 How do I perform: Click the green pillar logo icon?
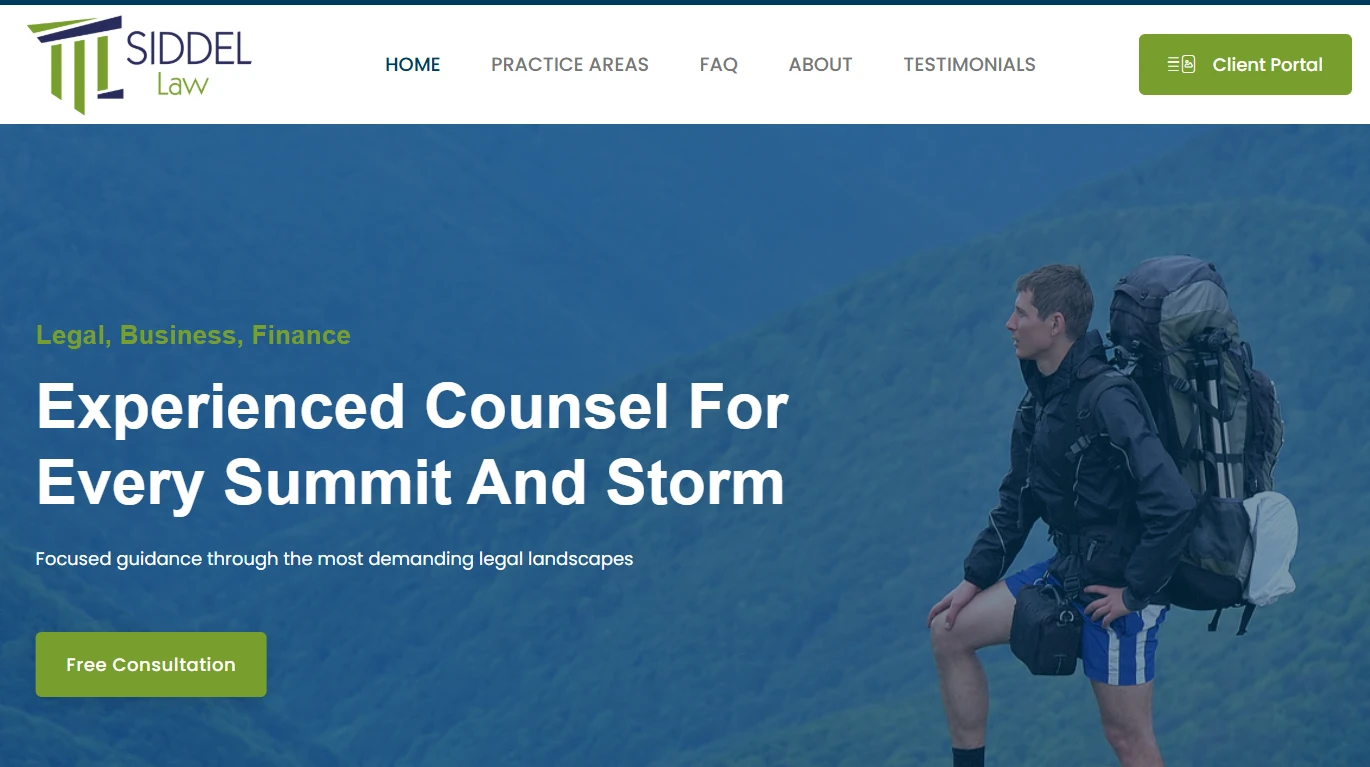pos(75,64)
